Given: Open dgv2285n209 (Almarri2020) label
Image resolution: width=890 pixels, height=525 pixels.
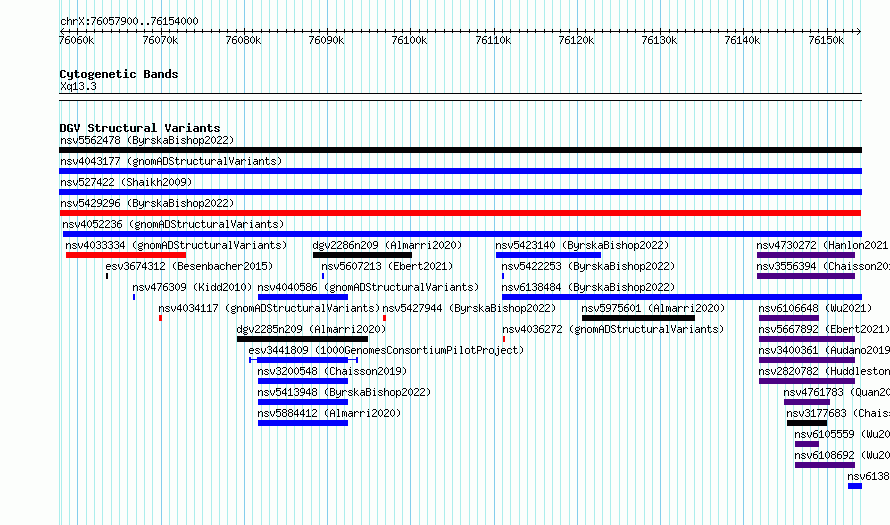Looking at the screenshot, I should (311, 329).
